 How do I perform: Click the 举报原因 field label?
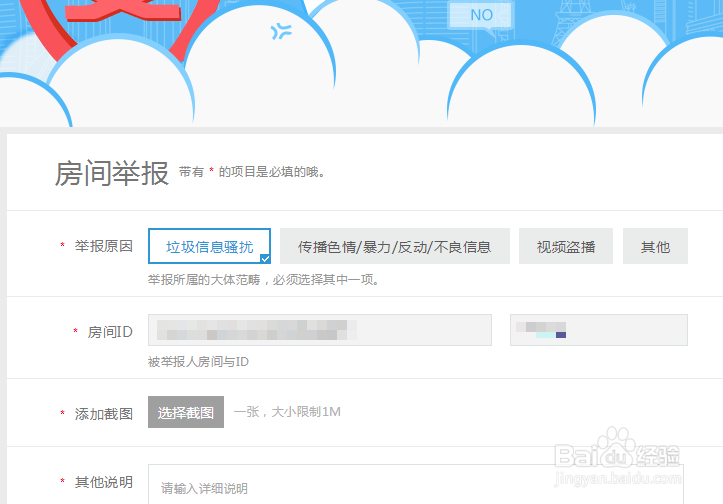[x=104, y=246]
